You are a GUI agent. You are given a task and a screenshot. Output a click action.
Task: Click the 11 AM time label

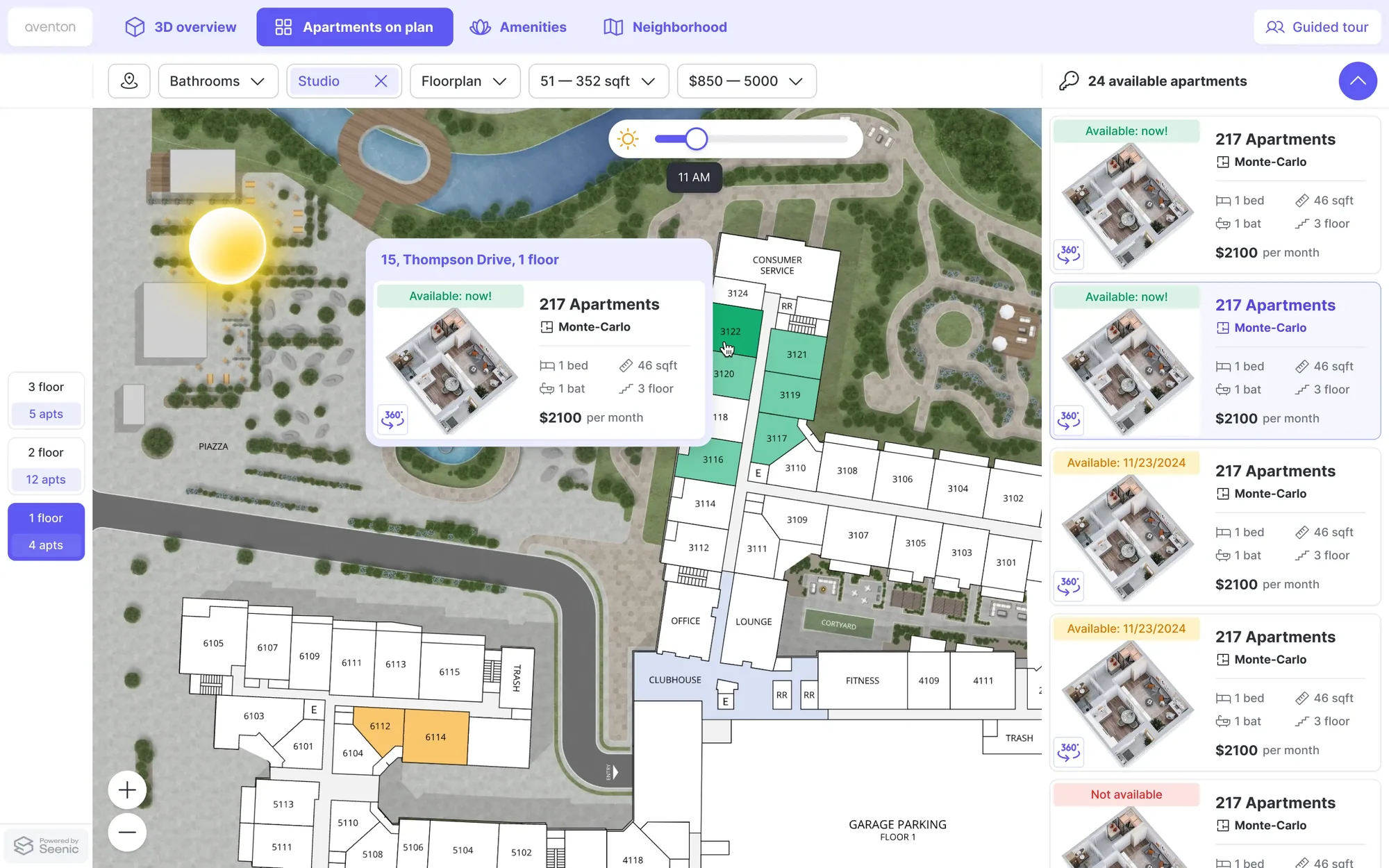(694, 177)
